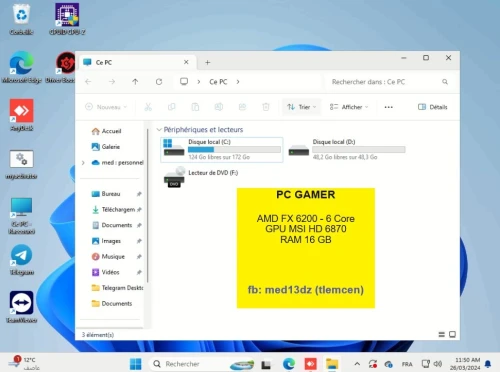Open the three-dots more options menu
This screenshot has height=372, width=500.
[389, 107]
